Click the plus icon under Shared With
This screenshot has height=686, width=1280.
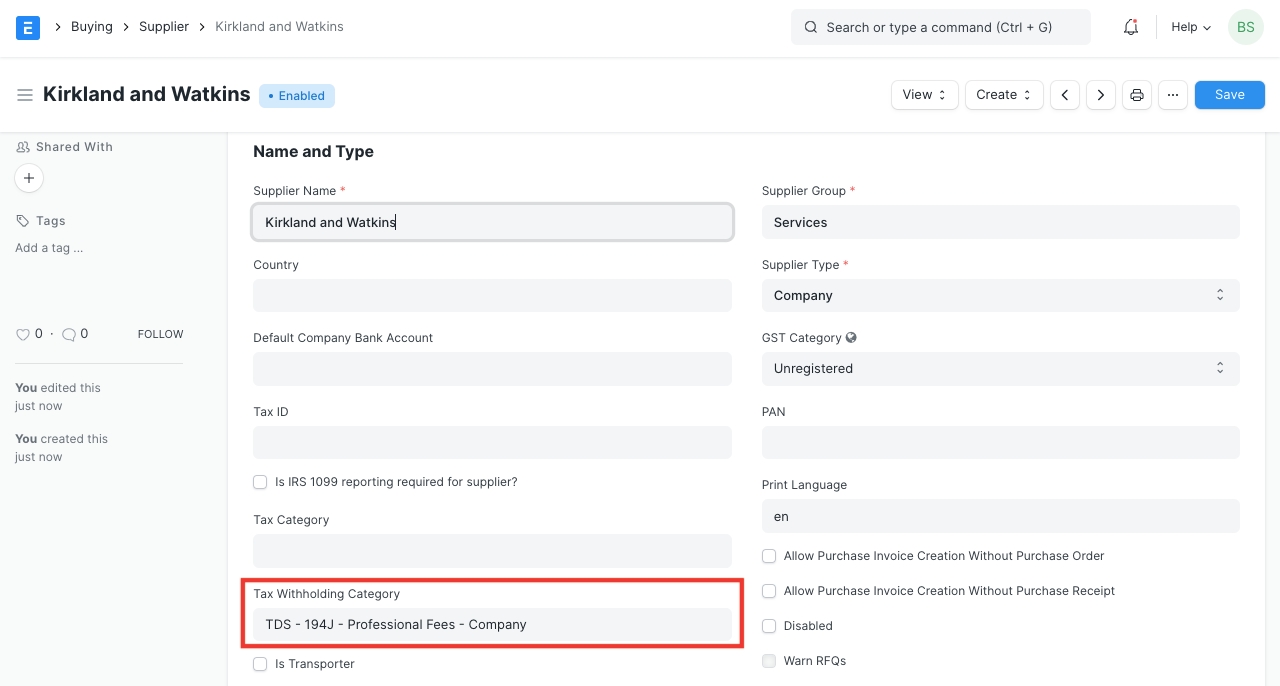click(29, 178)
